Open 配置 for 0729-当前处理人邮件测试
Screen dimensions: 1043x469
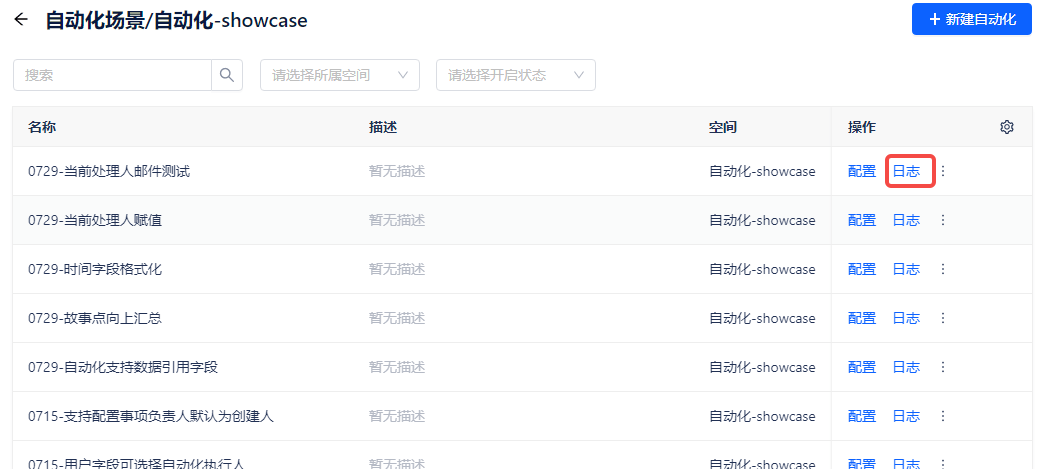click(862, 171)
